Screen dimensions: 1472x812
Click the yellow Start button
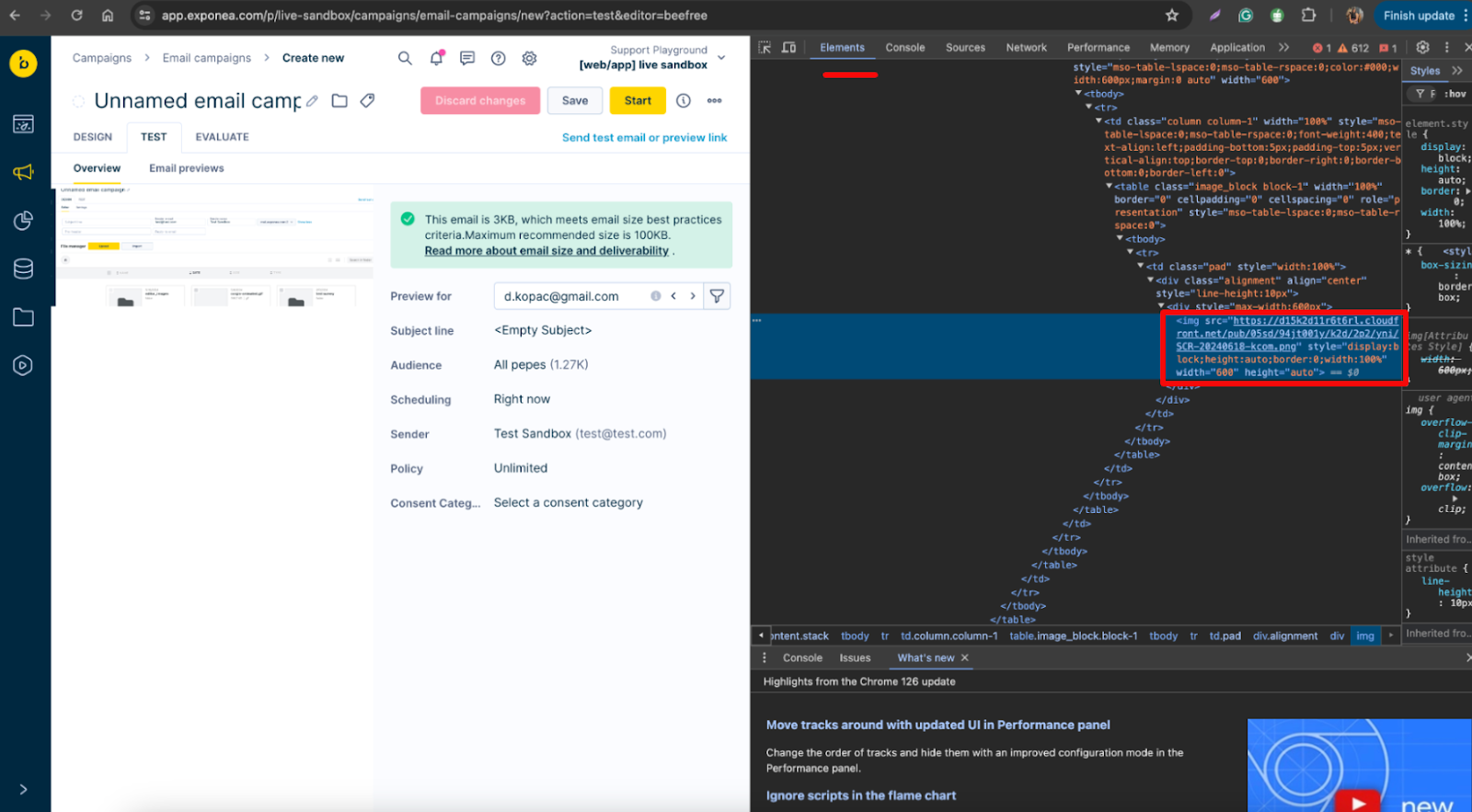pos(638,101)
